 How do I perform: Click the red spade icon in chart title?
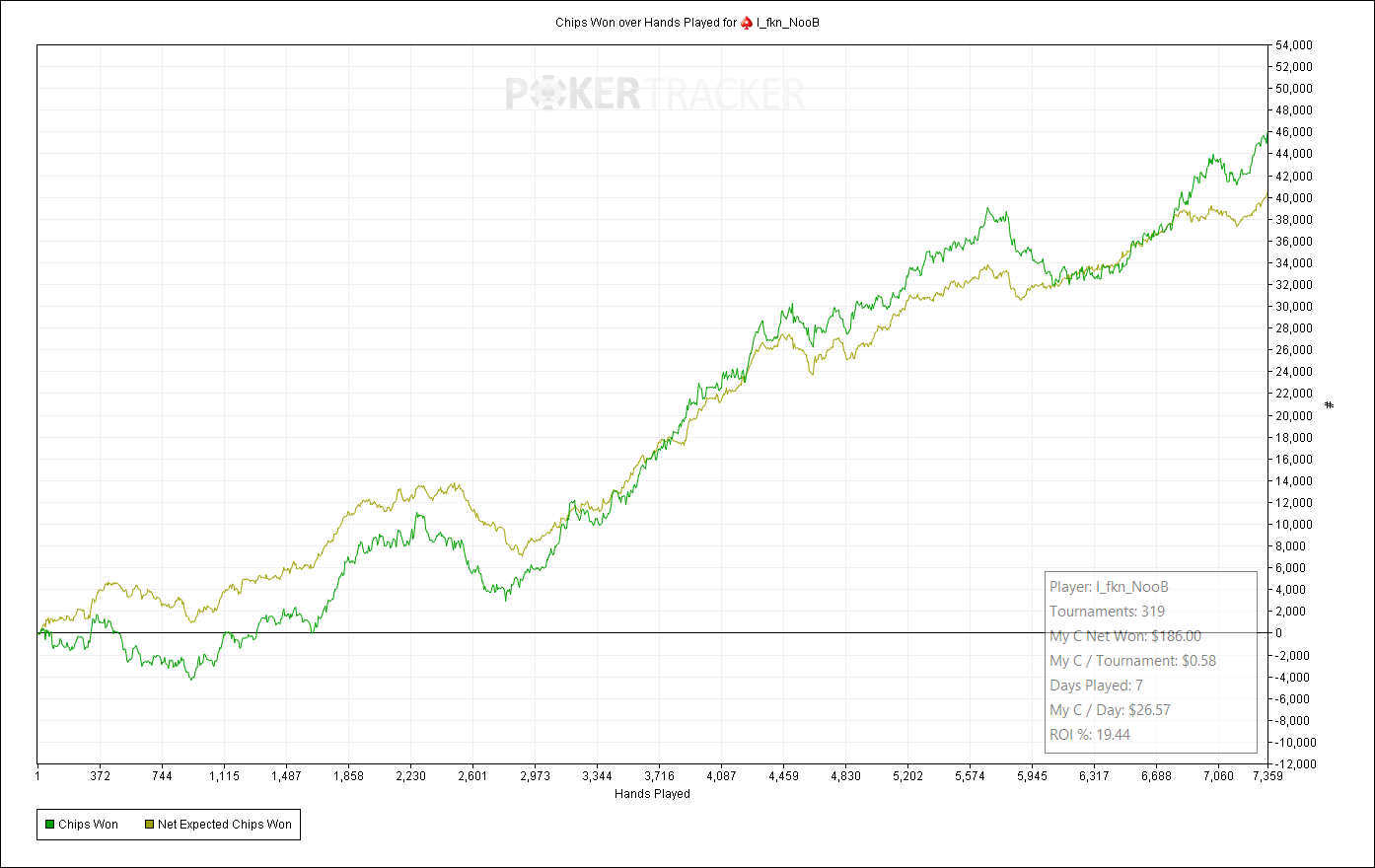(x=747, y=23)
